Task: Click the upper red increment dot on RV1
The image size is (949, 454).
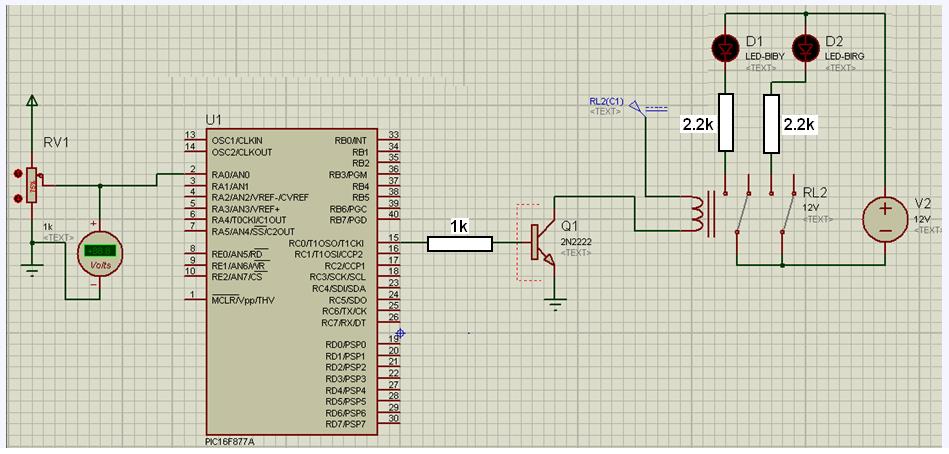Action: (18, 174)
